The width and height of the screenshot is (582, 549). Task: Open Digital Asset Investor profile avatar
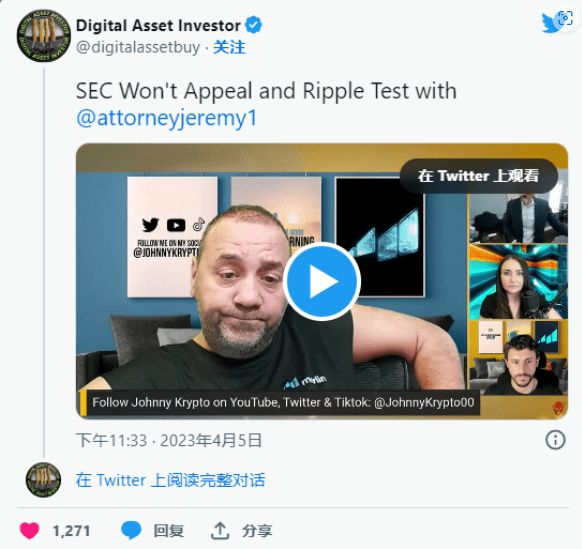point(44,36)
